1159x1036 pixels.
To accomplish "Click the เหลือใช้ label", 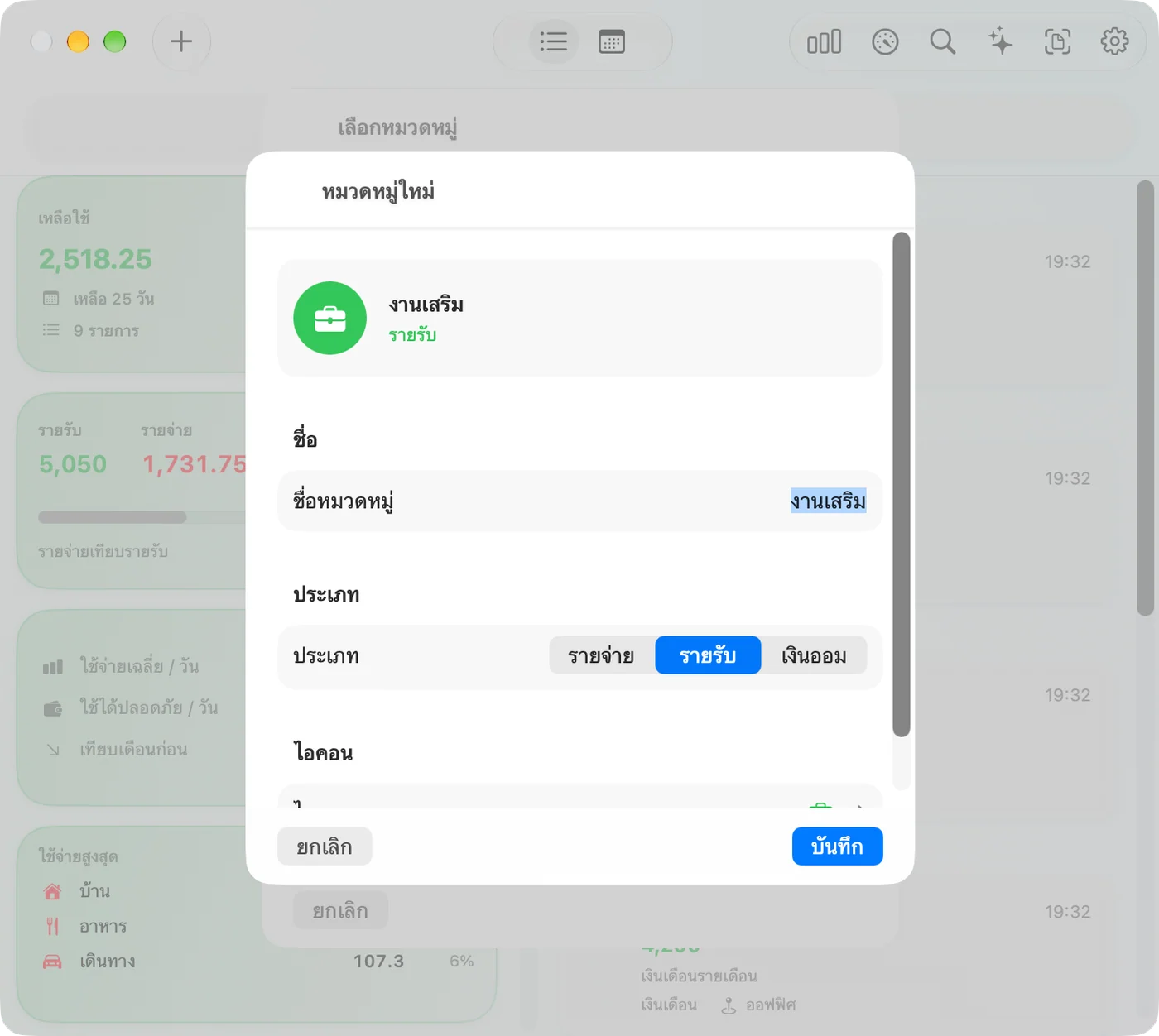I will tap(65, 218).
